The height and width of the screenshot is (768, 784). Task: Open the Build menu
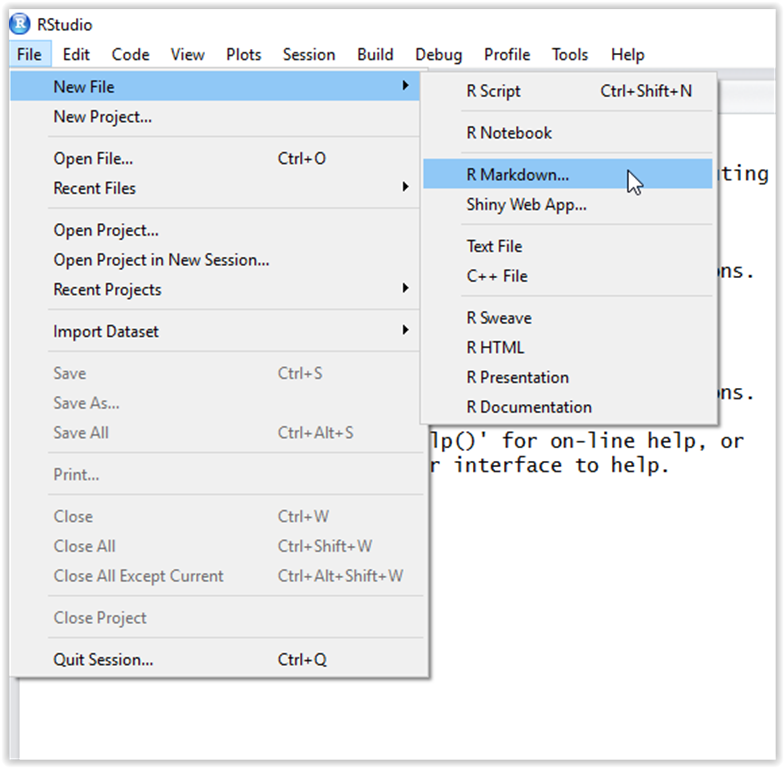coord(375,54)
